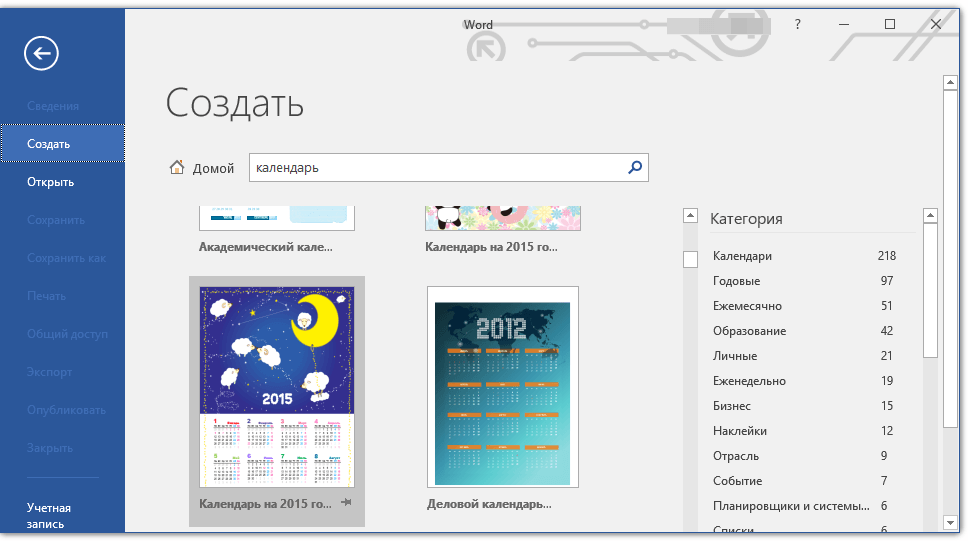Image resolution: width=968 pixels, height=541 pixels.
Task: Click the category list scroll-up arrow
Action: click(x=930, y=216)
